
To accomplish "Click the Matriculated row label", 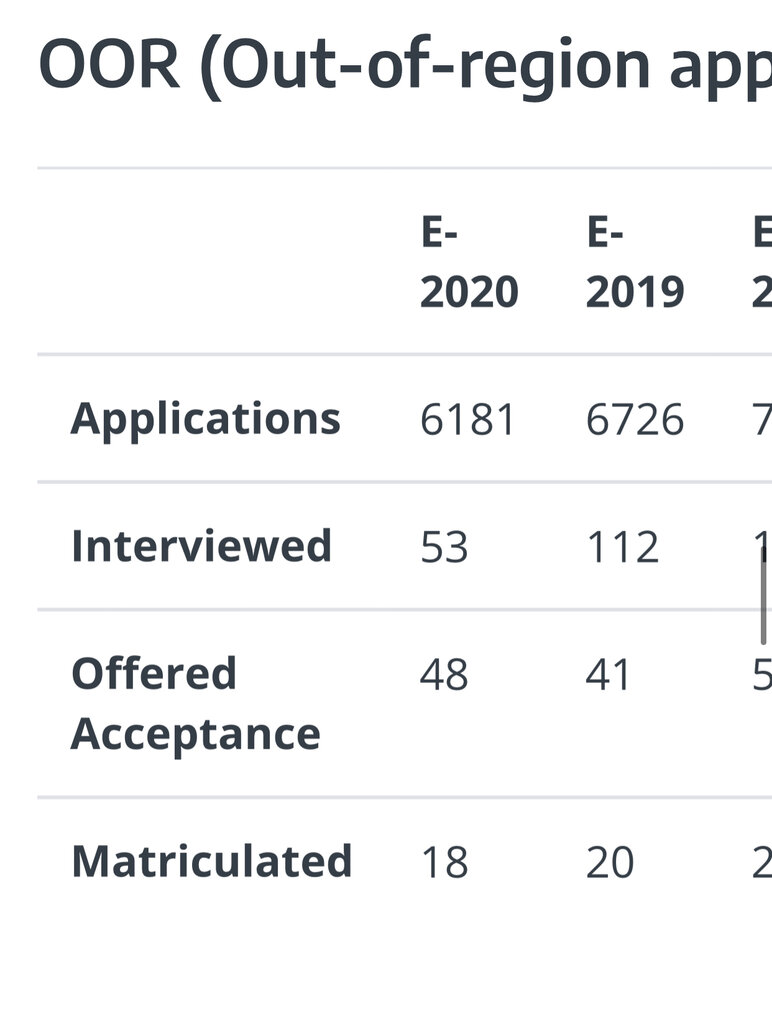I will [x=212, y=862].
